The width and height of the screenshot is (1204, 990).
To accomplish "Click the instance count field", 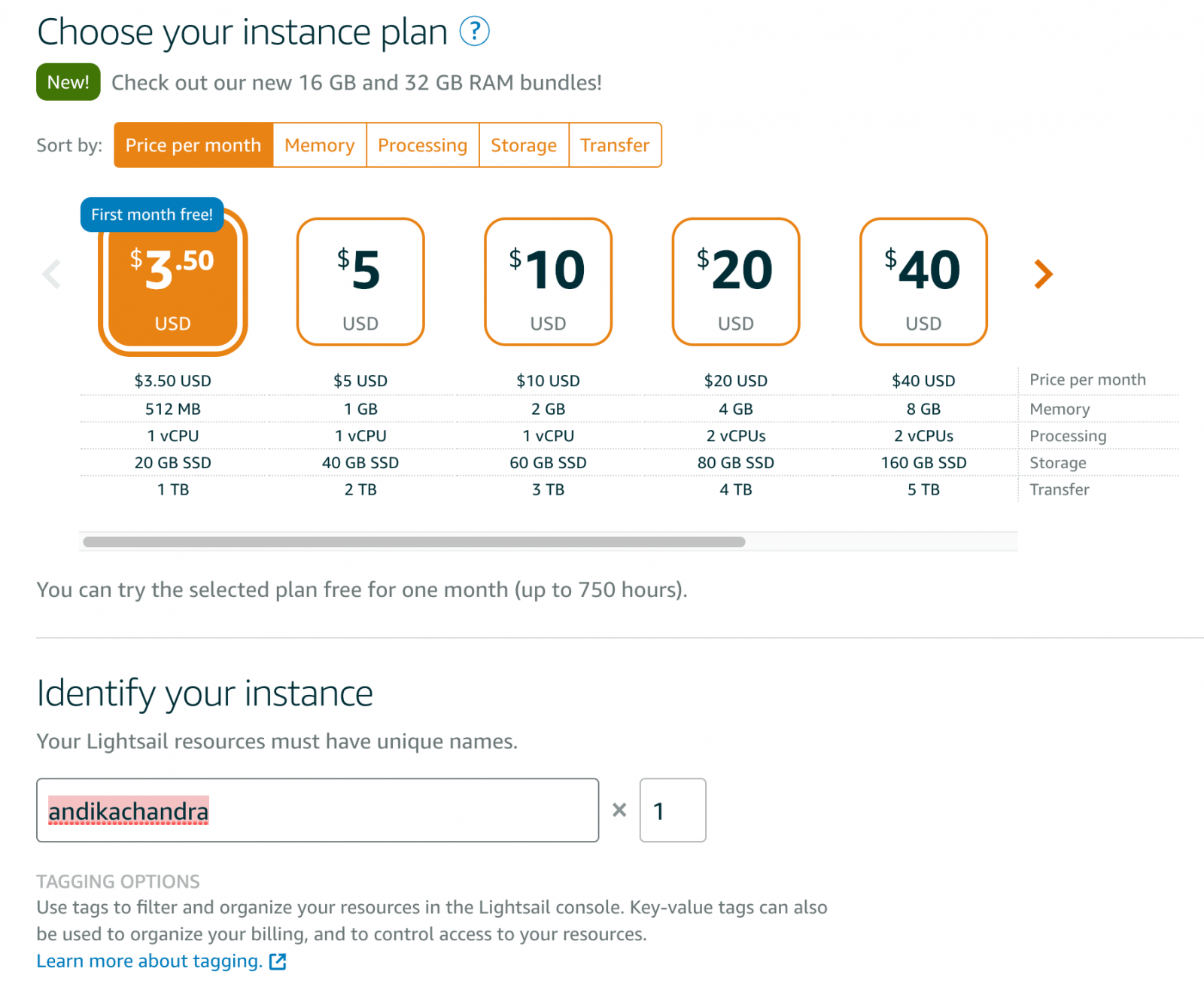I will coord(673,810).
